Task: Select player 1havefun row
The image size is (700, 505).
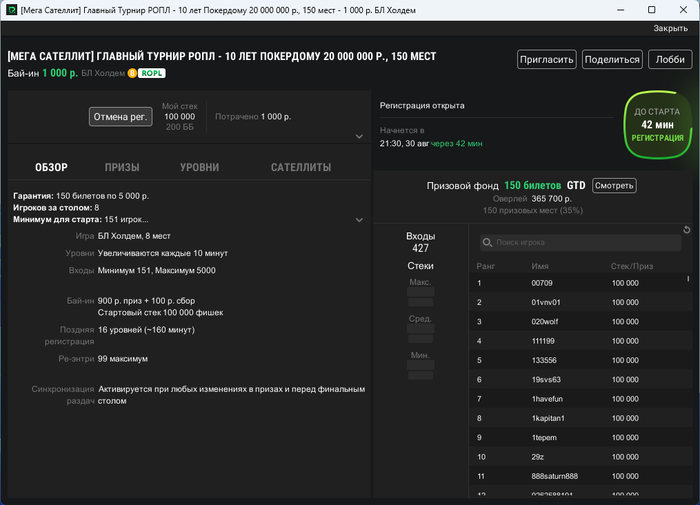Action: pyautogui.click(x=580, y=399)
